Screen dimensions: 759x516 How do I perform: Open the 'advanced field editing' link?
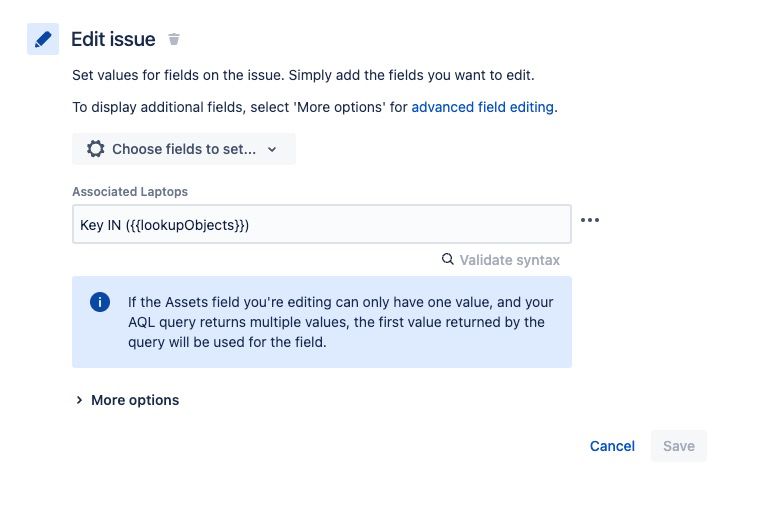(x=482, y=107)
